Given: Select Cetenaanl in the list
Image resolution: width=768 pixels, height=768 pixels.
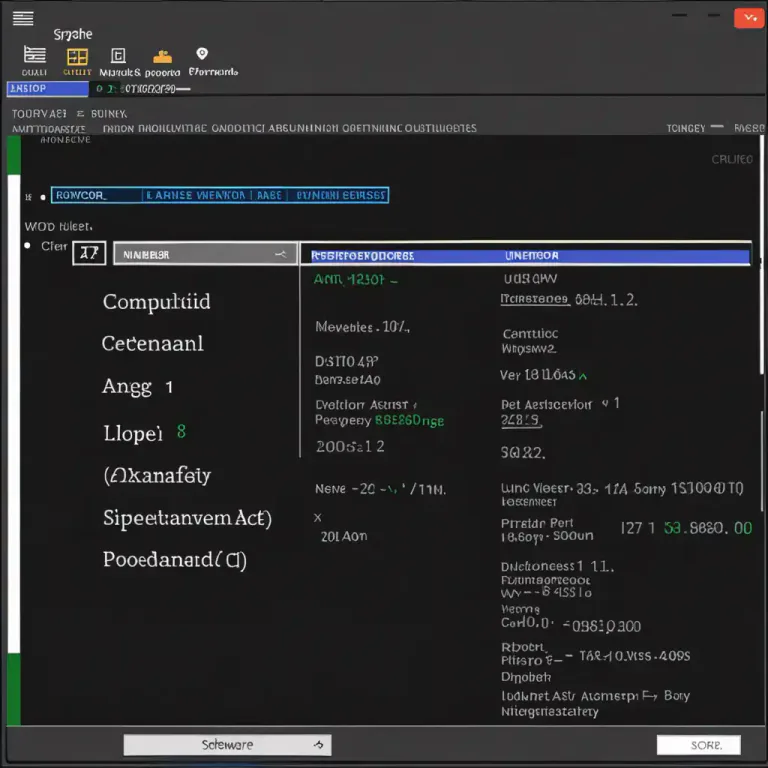Looking at the screenshot, I should [x=152, y=343].
